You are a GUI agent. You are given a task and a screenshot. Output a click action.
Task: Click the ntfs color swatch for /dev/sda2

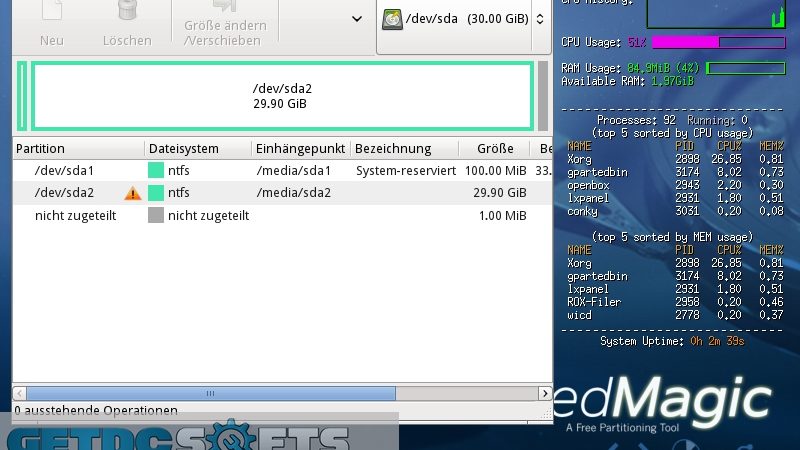point(156,193)
